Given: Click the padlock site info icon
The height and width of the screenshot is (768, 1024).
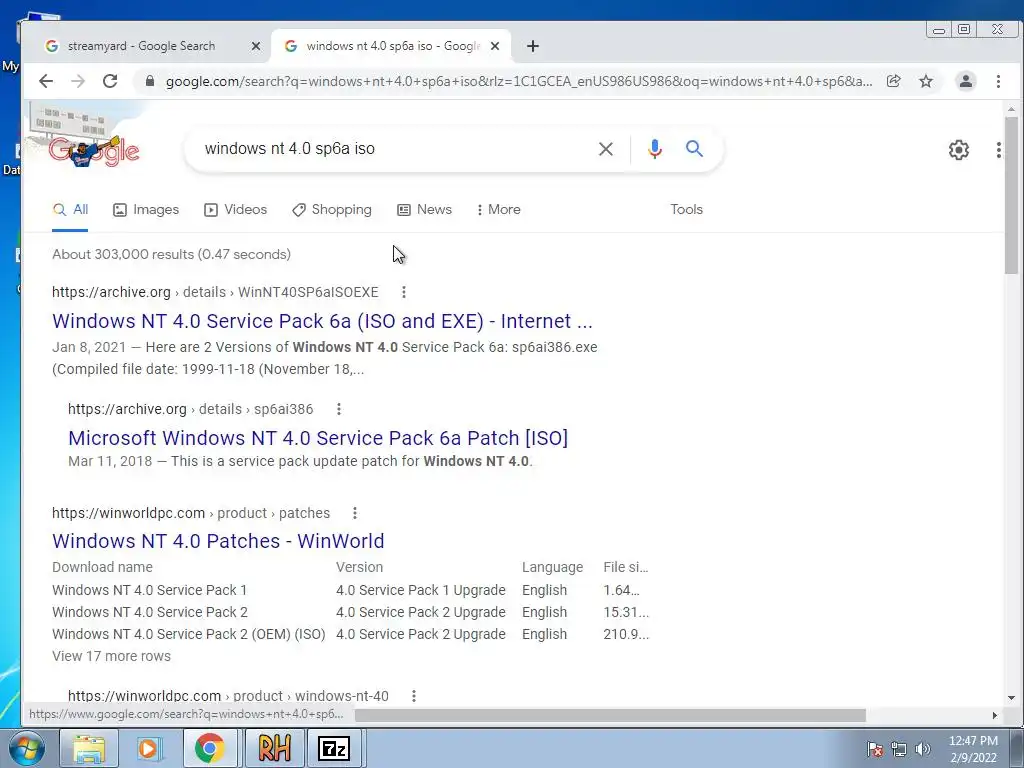Looking at the screenshot, I should click(150, 81).
